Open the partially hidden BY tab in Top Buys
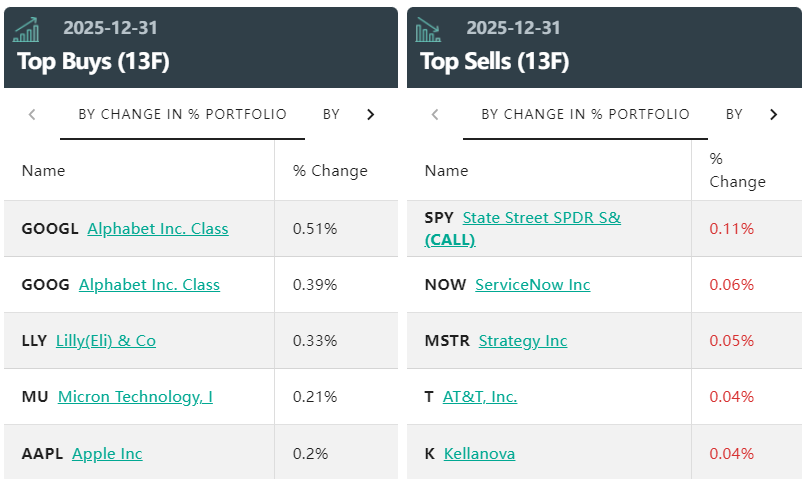Image resolution: width=802 pixels, height=479 pixels. pos(331,114)
